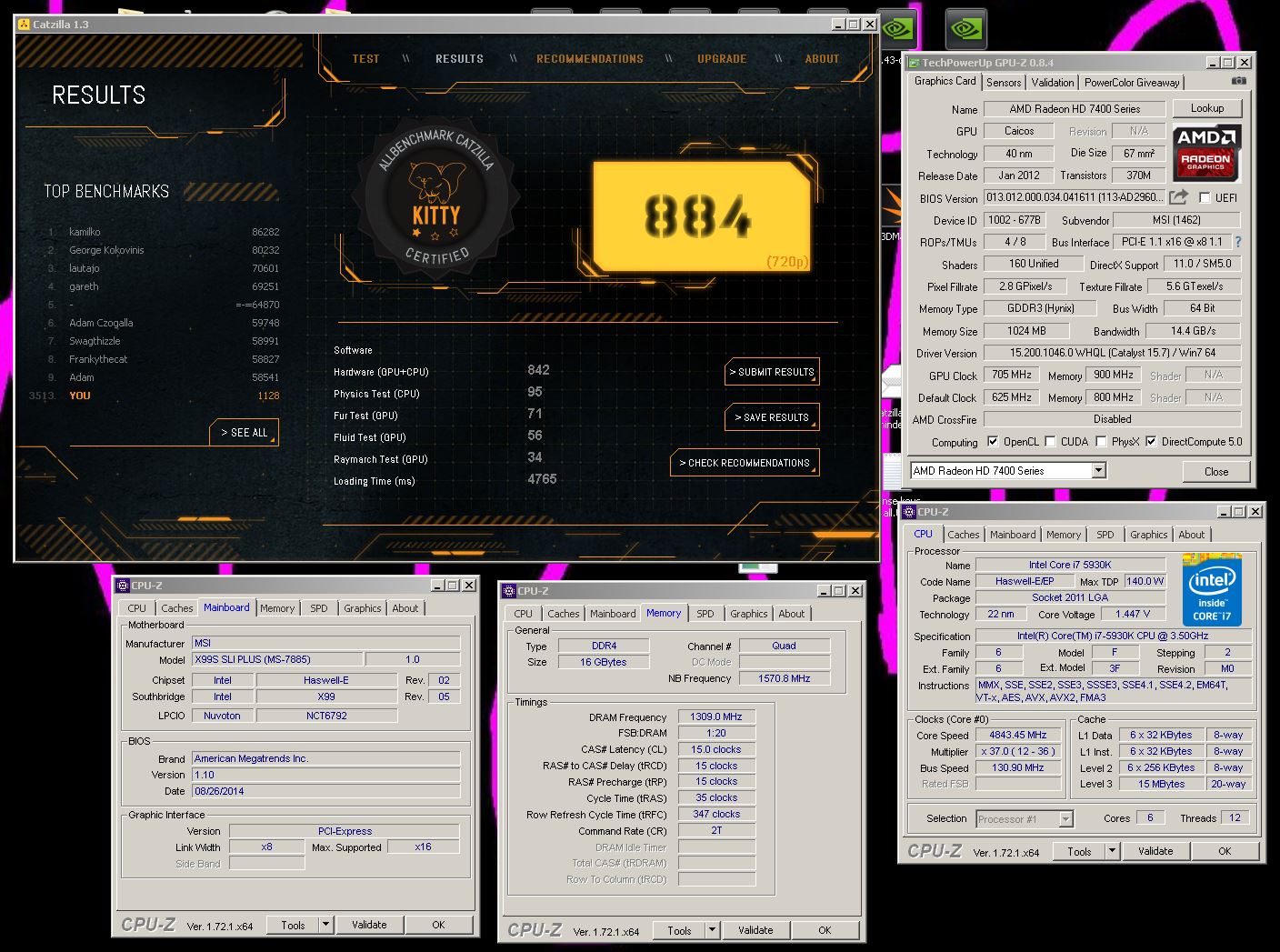The width and height of the screenshot is (1280, 952).
Task: Click Tools button in CPU-Z Mainboard window
Action: 293,925
